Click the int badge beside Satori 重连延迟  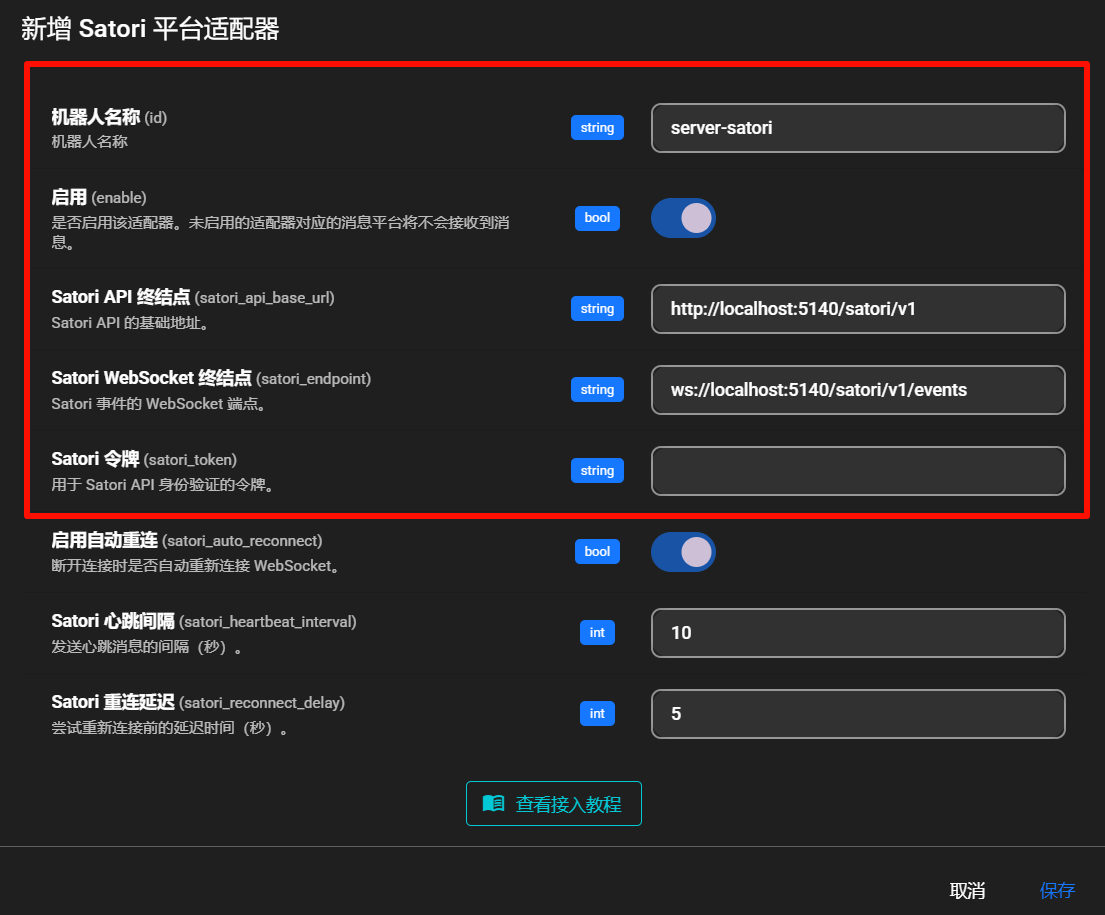(597, 713)
